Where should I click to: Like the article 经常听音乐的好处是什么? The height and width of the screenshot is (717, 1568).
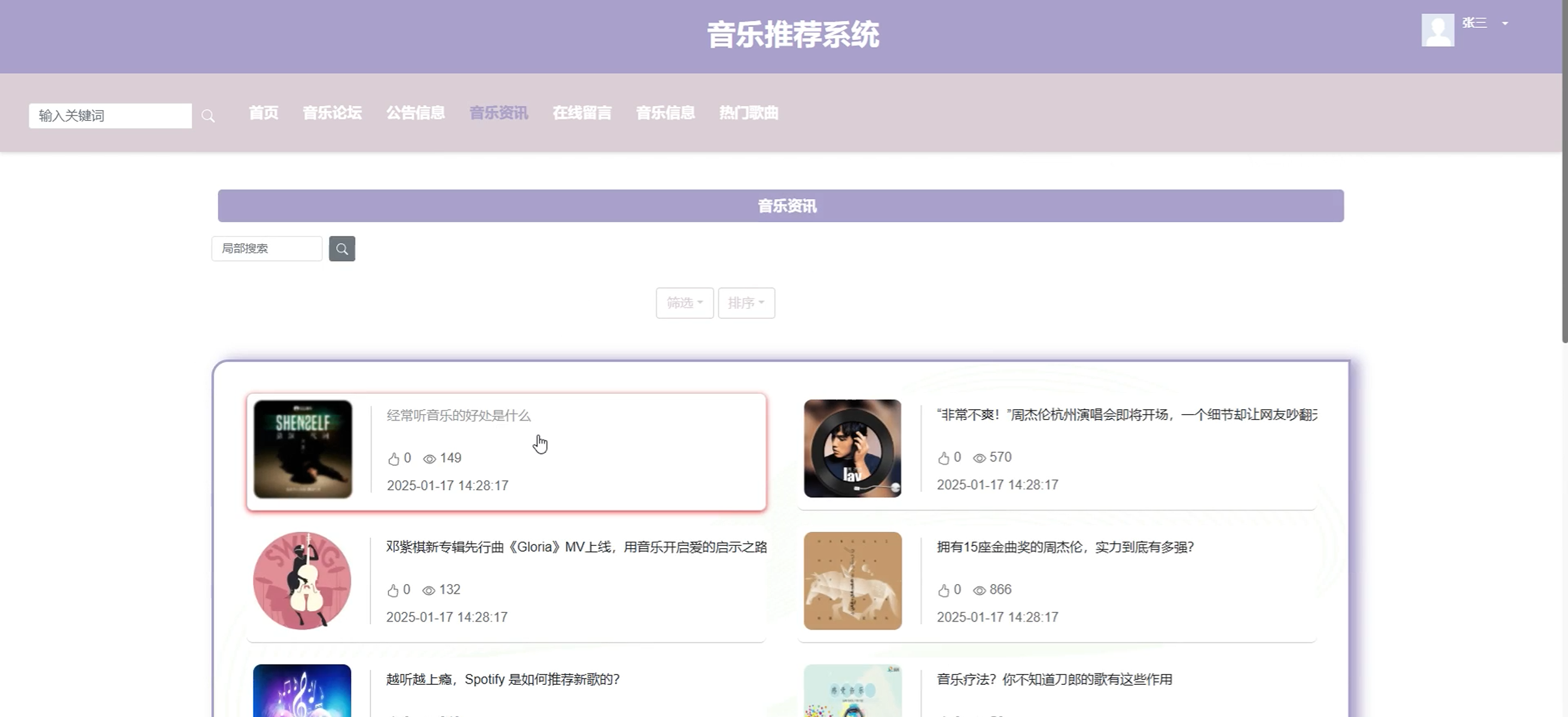pos(394,459)
